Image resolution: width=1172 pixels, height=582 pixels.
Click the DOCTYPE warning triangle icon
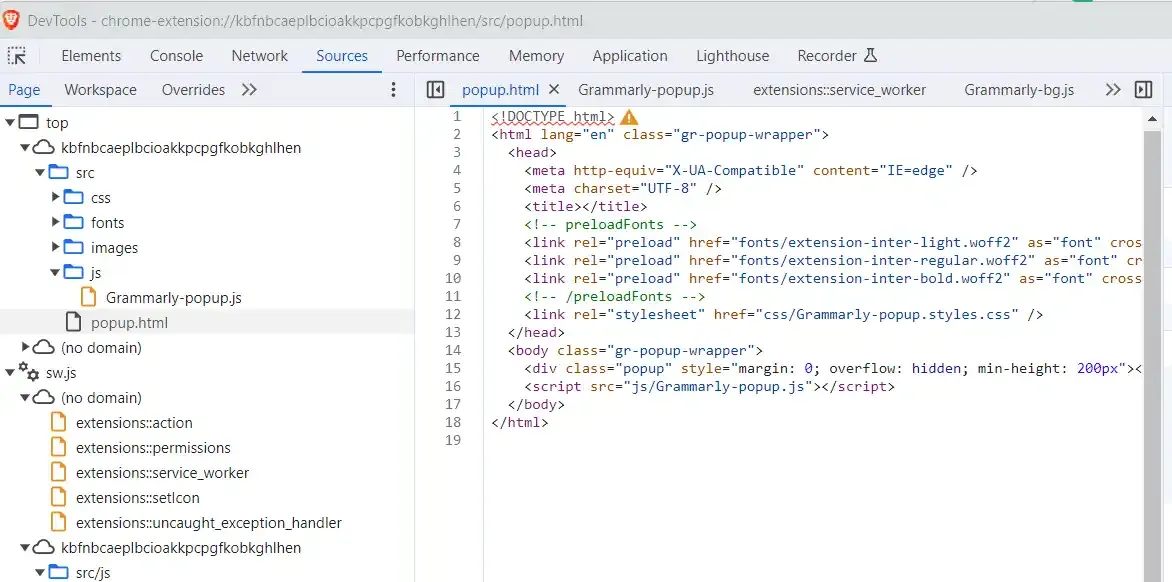[629, 117]
